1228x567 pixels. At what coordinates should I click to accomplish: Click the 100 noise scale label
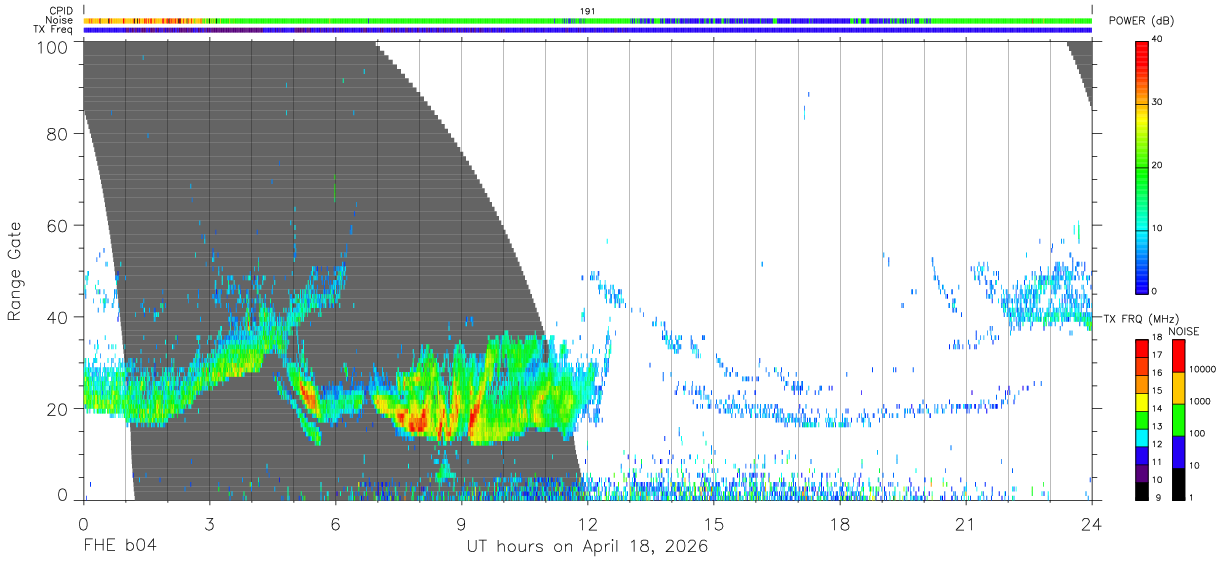1199,434
